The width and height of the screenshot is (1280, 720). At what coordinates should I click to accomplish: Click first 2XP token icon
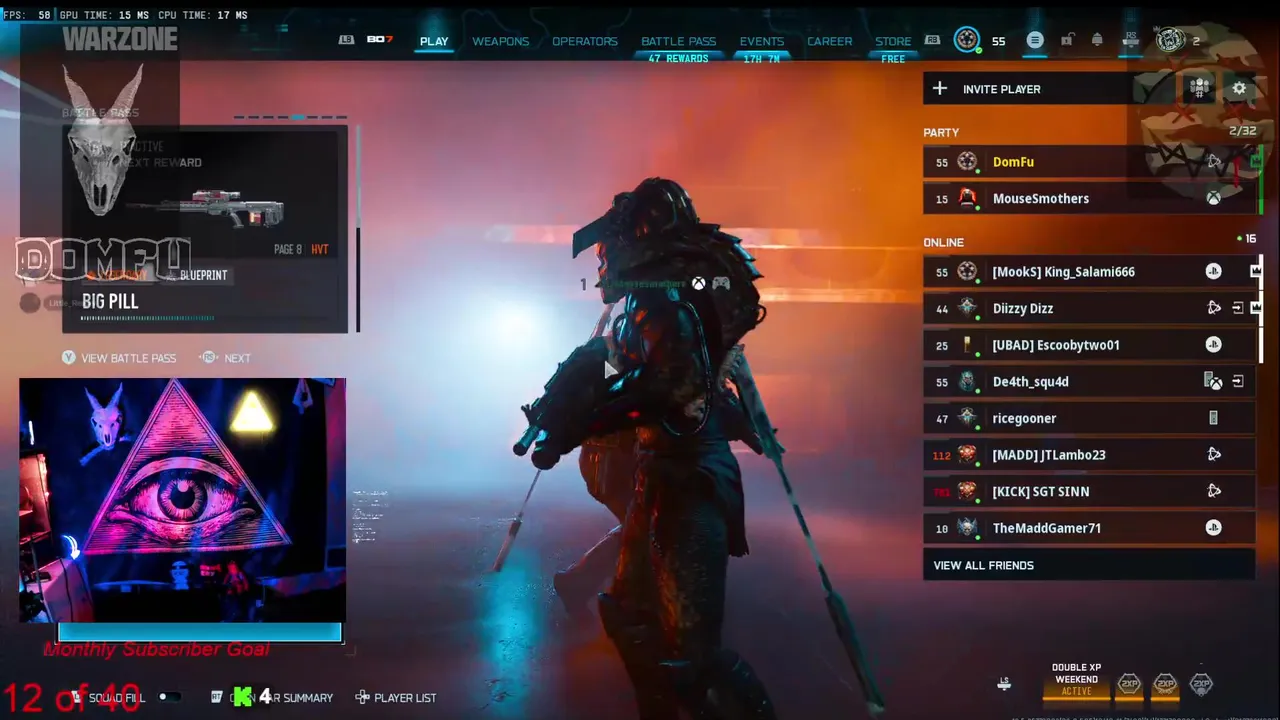point(1129,684)
